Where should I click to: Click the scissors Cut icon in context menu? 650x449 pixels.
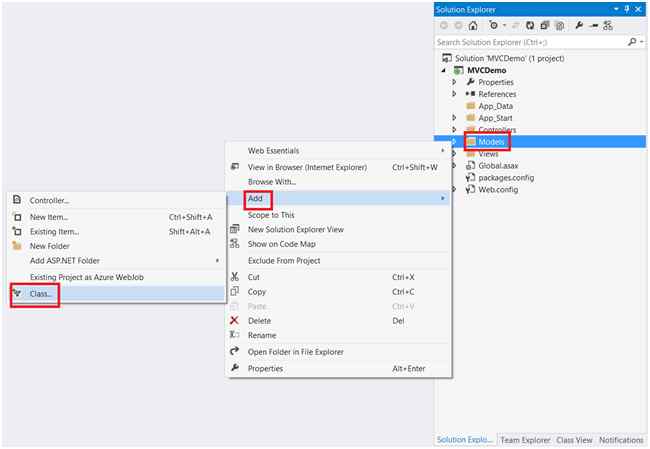click(235, 277)
